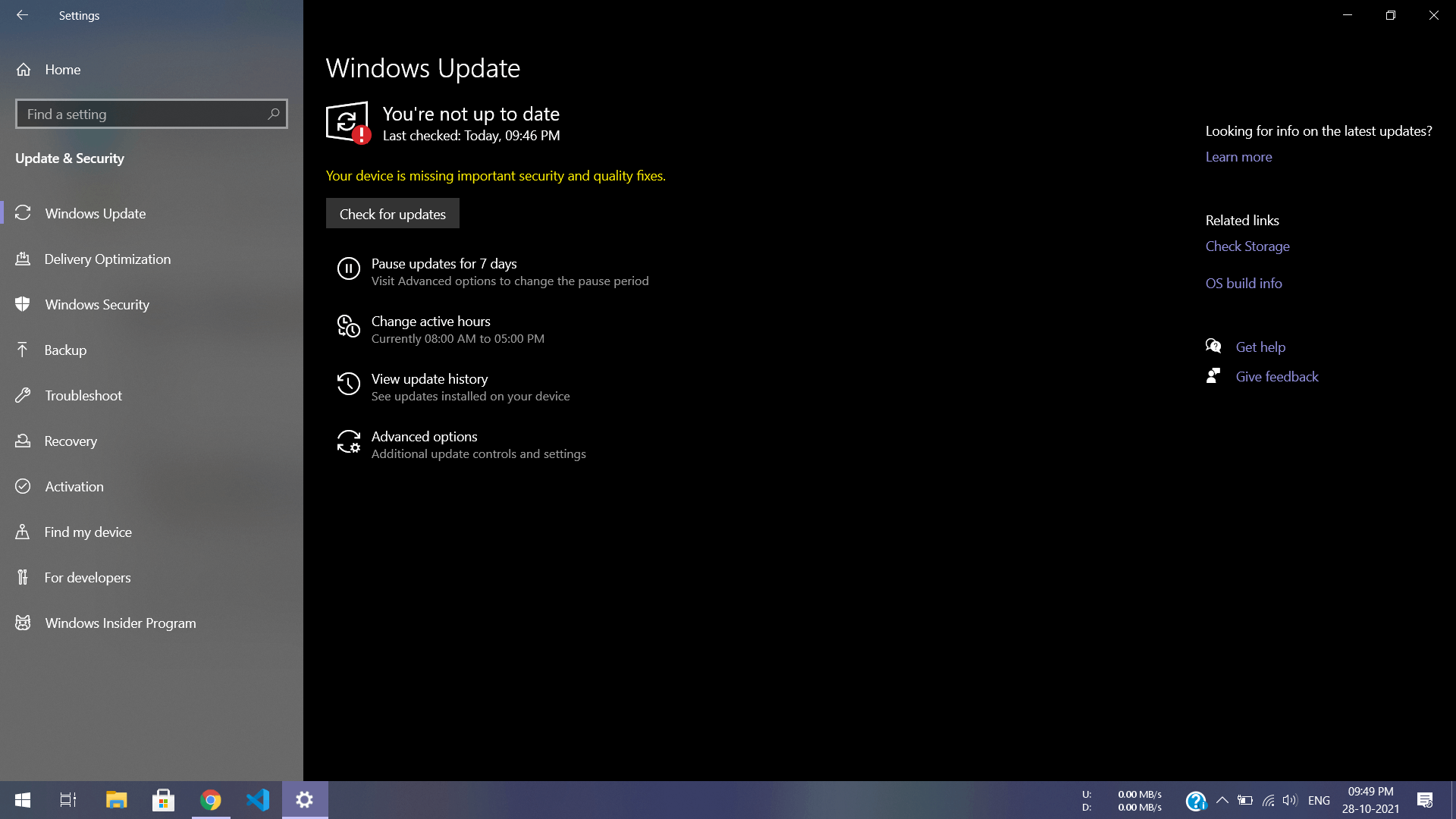Open Find my device settings

pos(152,532)
